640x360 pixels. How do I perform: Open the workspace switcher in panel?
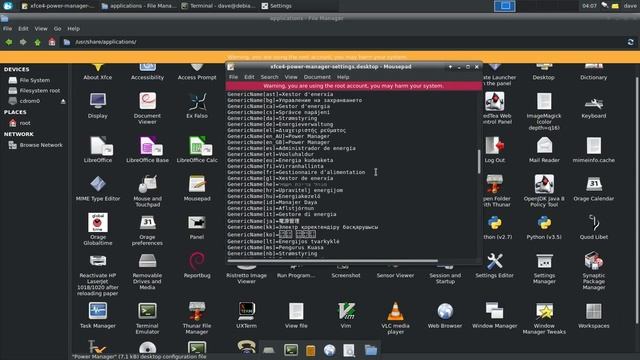(x=505, y=6)
